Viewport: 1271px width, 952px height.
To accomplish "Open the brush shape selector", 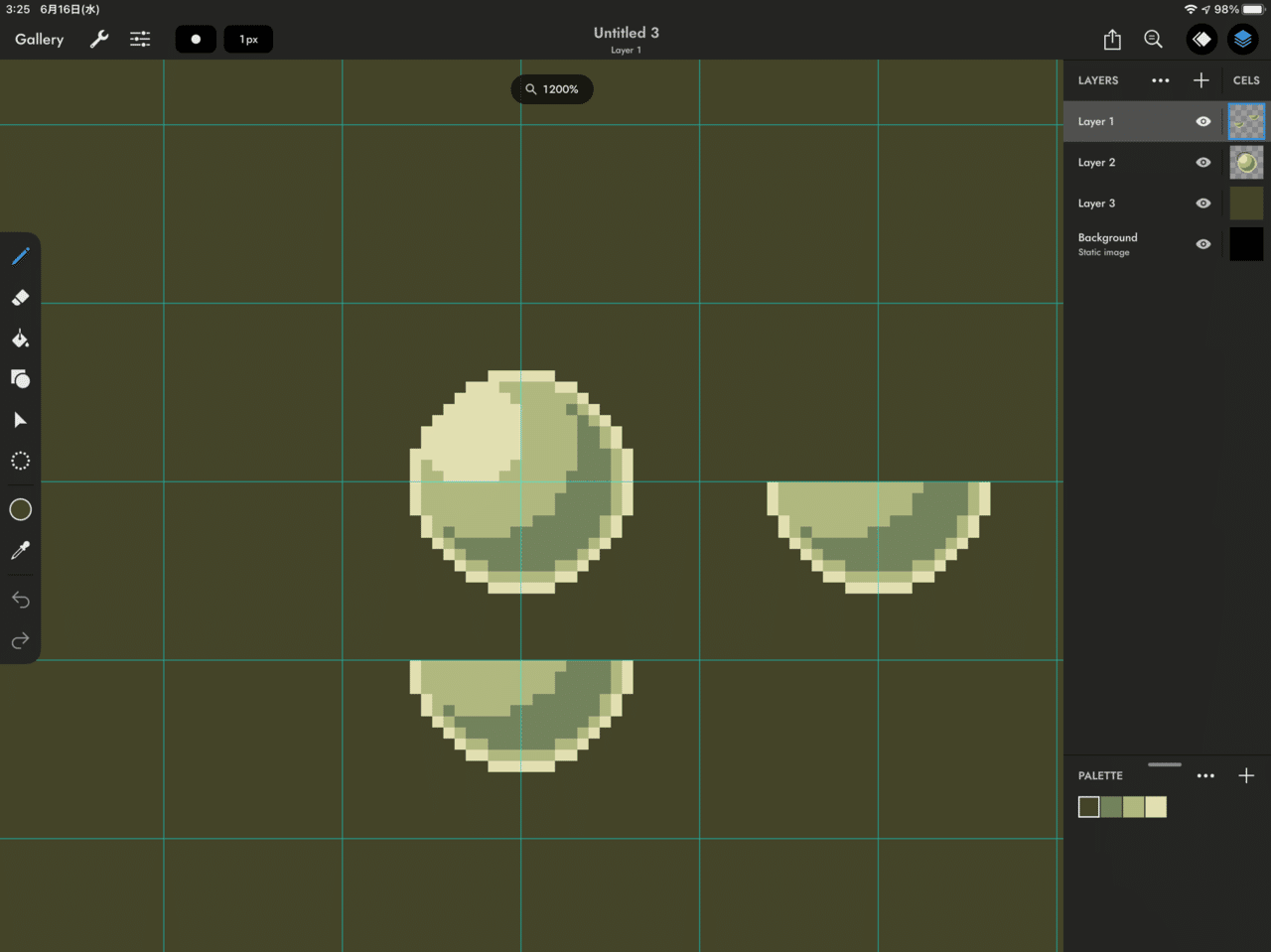I will point(196,39).
